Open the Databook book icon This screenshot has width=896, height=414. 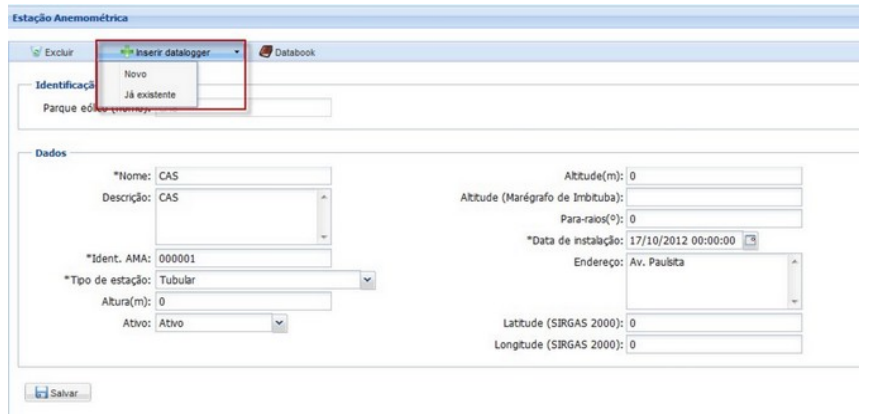267,51
